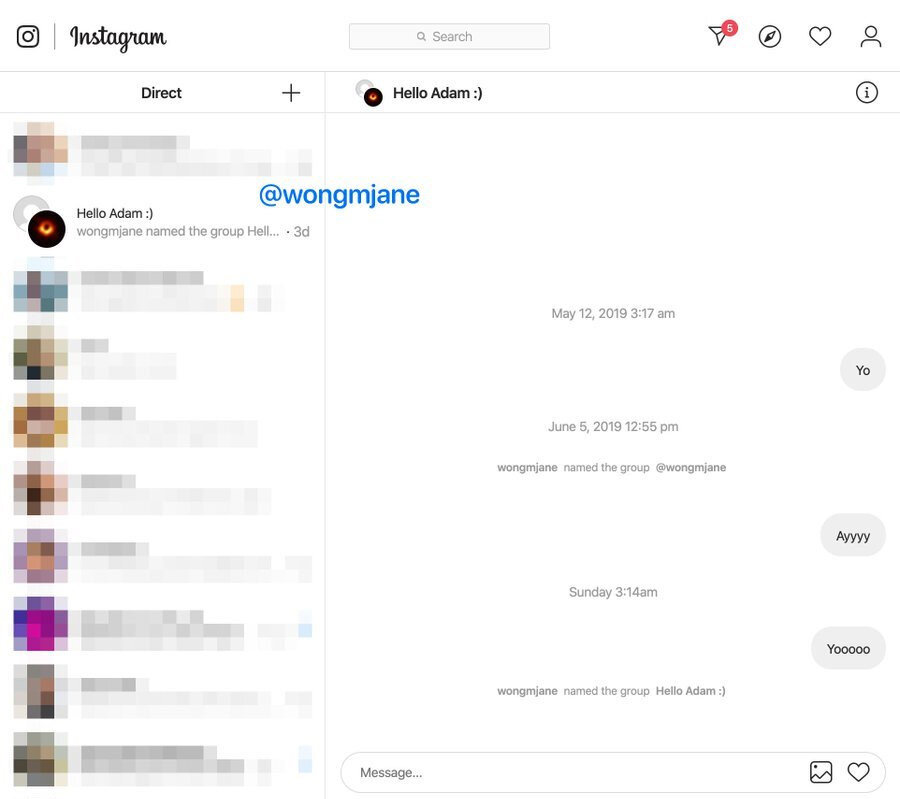Click the Message... input field
The height and width of the screenshot is (799, 900).
tap(613, 773)
